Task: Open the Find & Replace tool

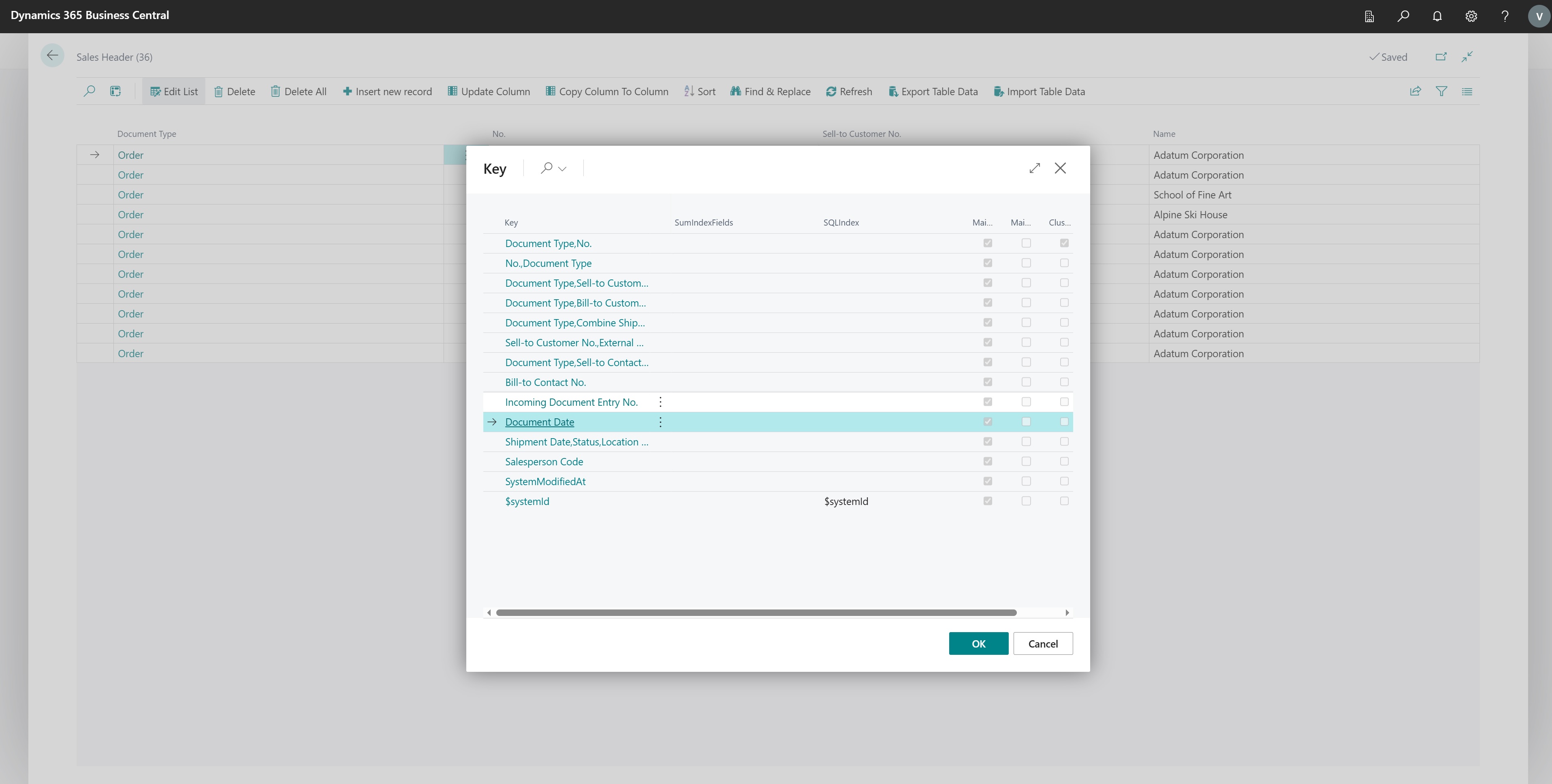Action: click(x=770, y=91)
